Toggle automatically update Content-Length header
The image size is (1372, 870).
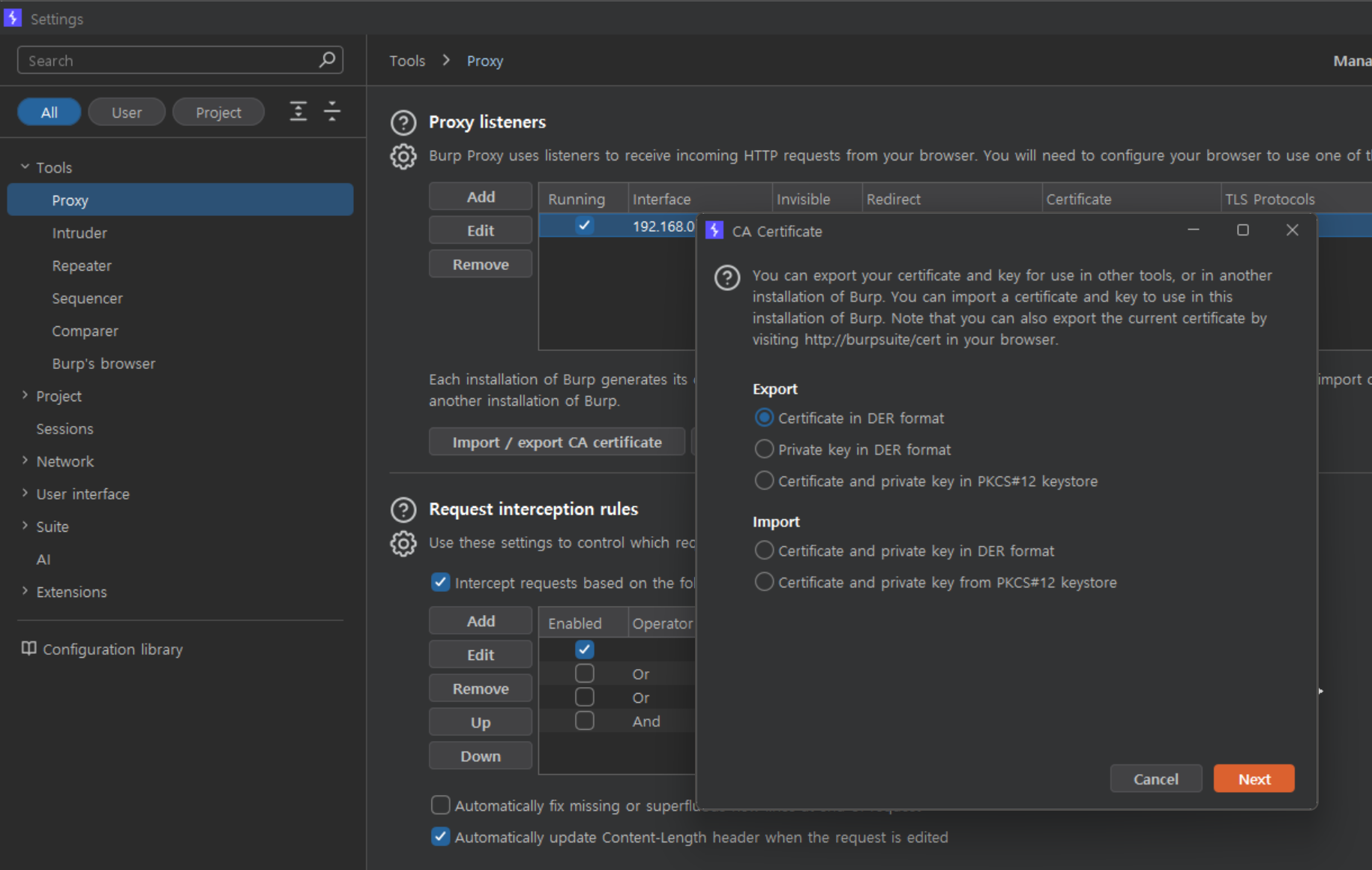(x=441, y=836)
